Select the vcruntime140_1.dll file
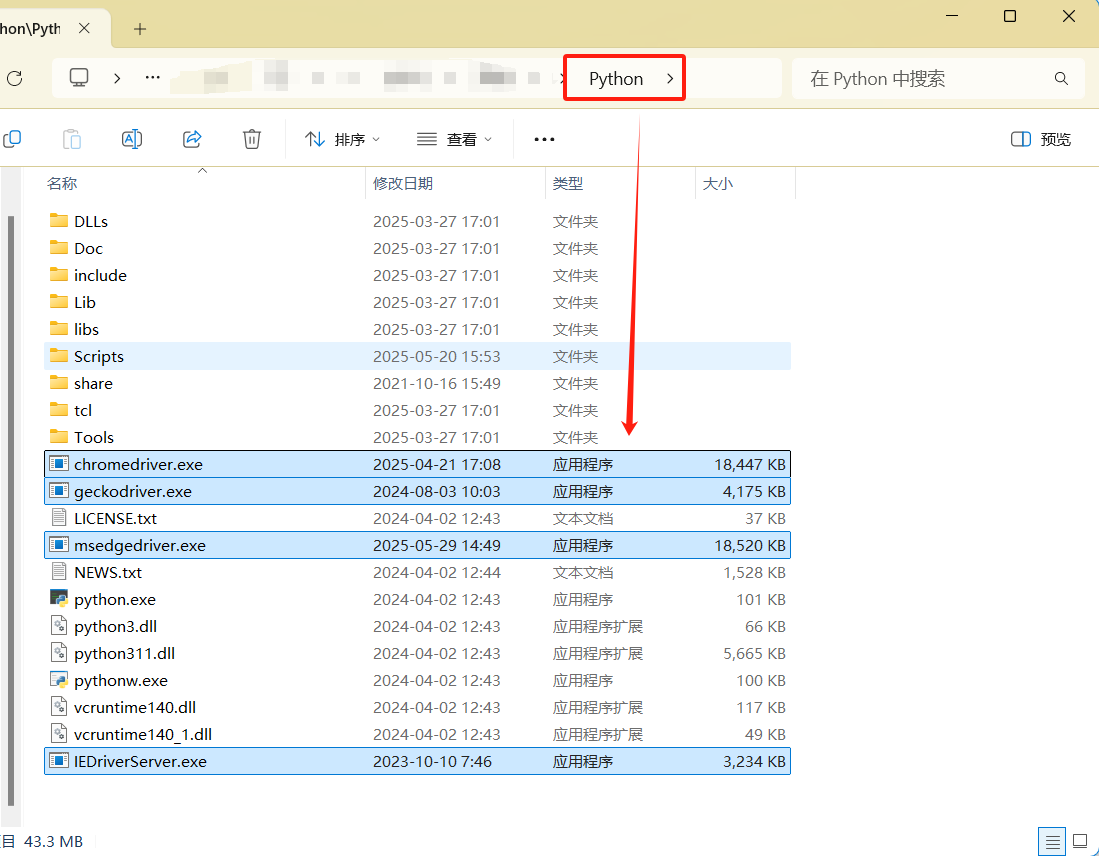This screenshot has width=1099, height=856. tap(417, 734)
